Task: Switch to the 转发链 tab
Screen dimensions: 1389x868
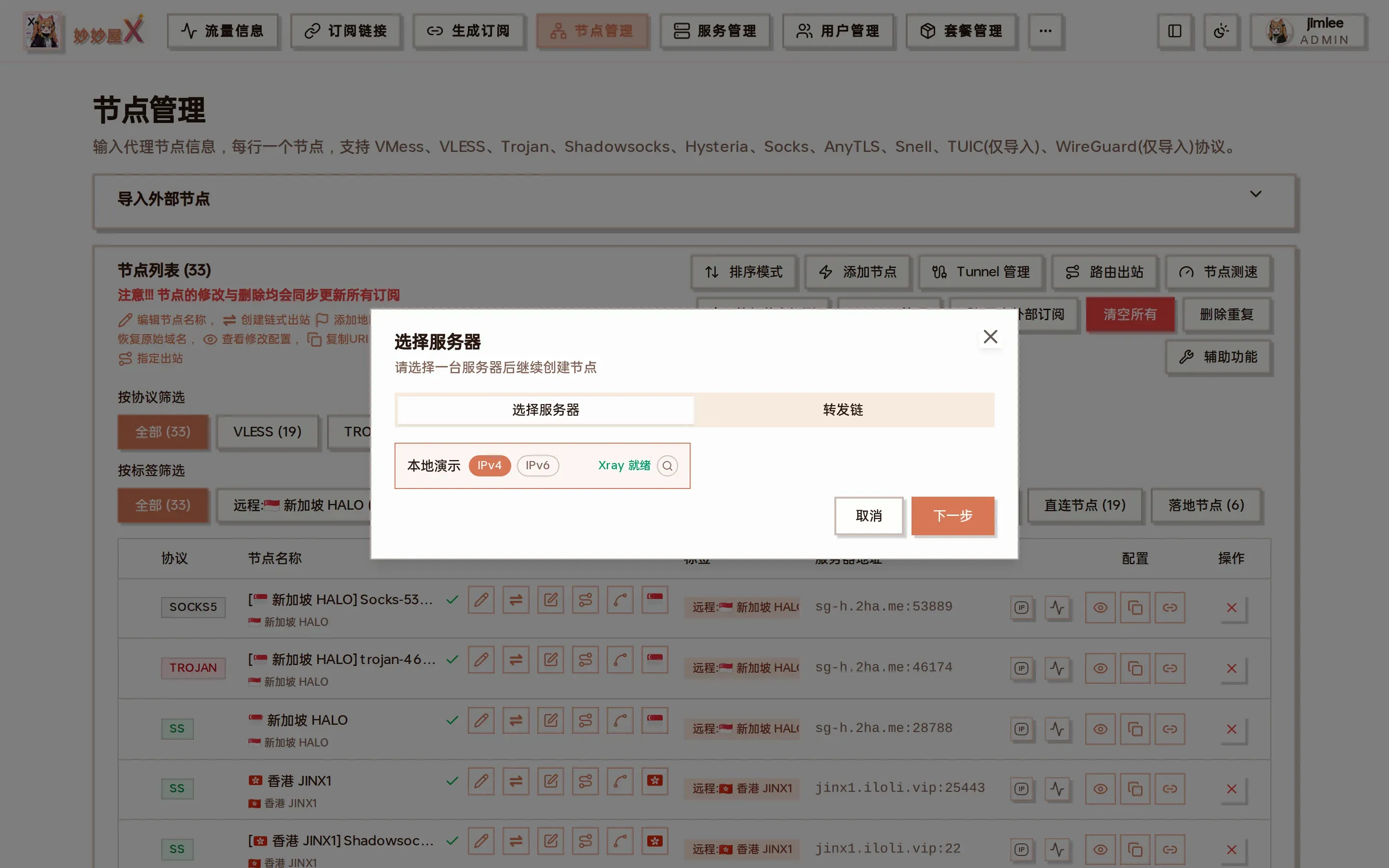Action: pyautogui.click(x=843, y=410)
